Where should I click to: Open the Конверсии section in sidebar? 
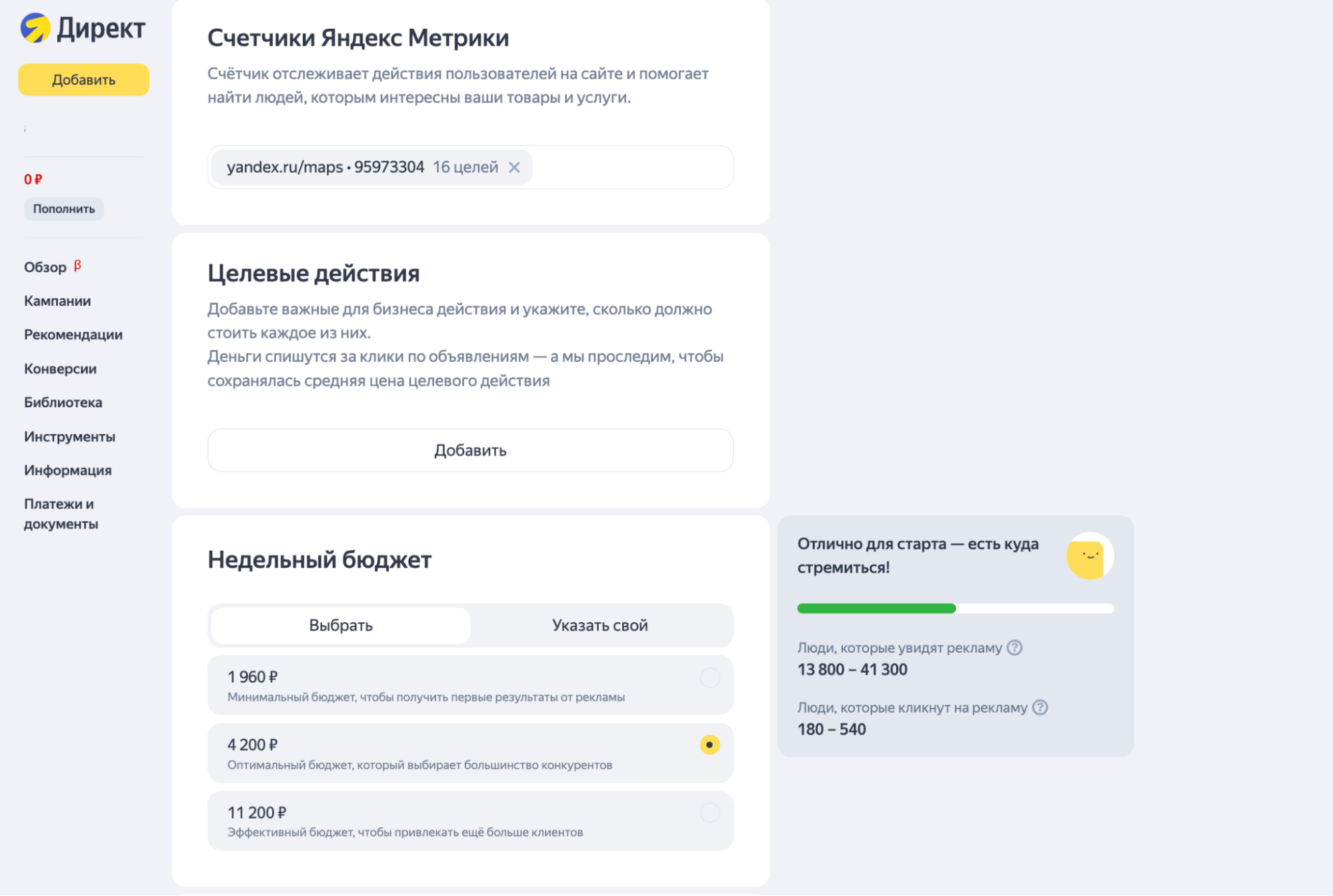(x=59, y=369)
